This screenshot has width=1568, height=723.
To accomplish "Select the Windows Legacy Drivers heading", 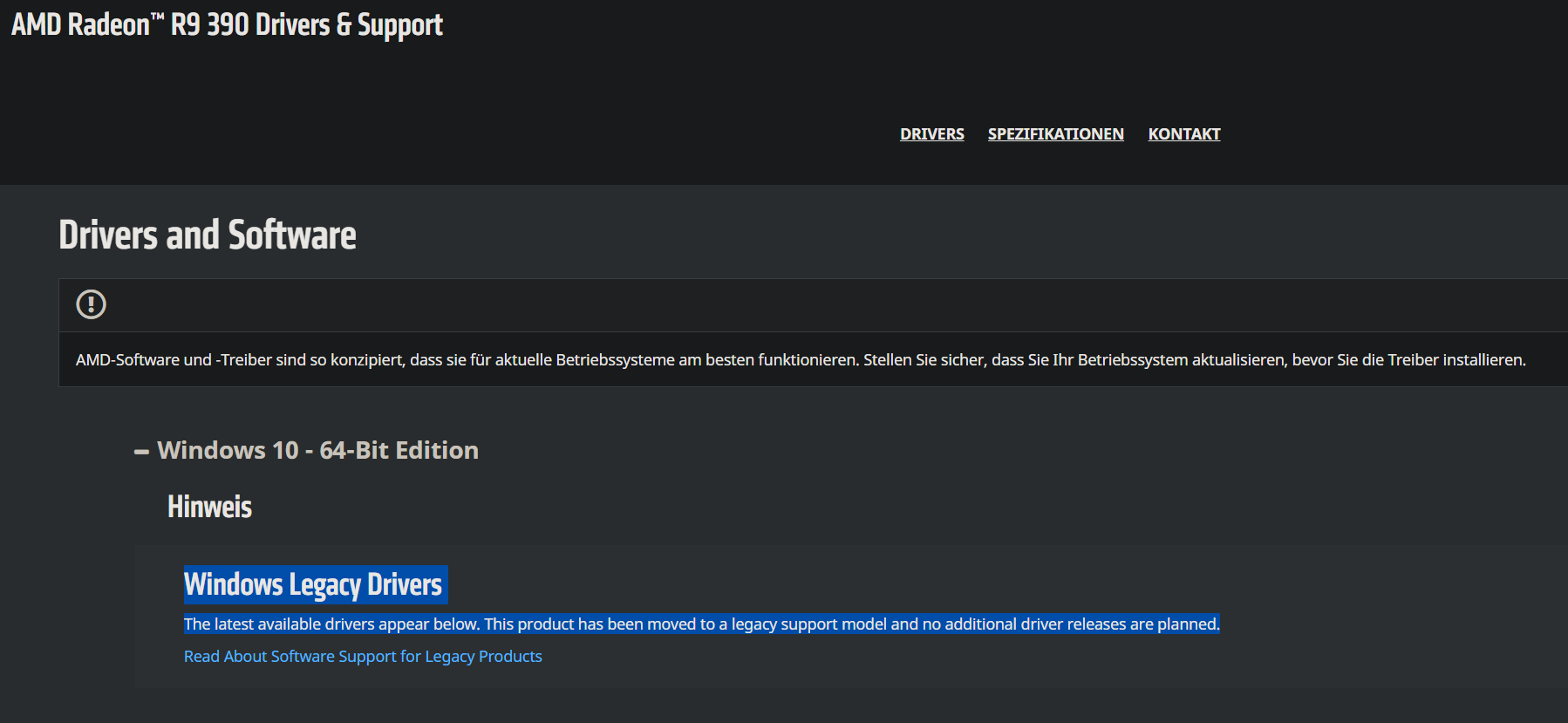I will [x=313, y=584].
